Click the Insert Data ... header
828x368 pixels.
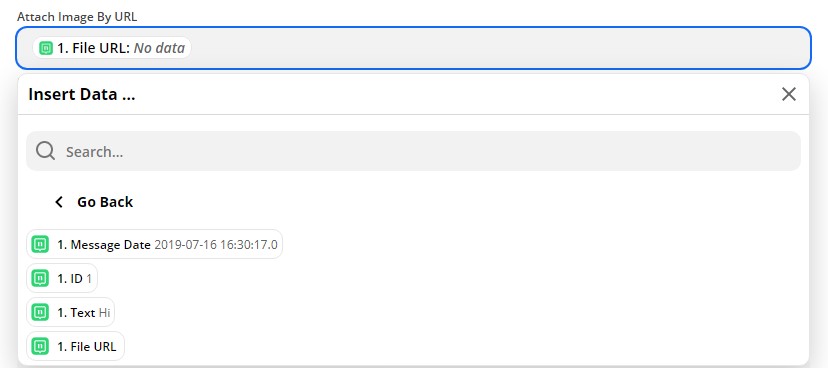coord(82,95)
